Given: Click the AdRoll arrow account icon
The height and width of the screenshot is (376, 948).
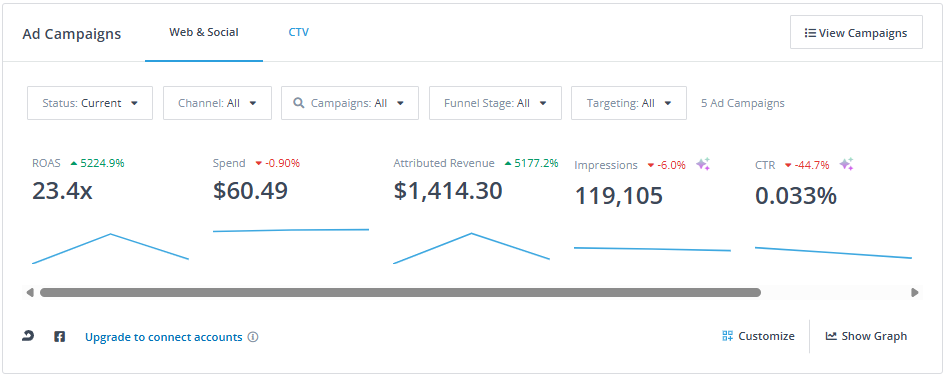Looking at the screenshot, I should (28, 336).
